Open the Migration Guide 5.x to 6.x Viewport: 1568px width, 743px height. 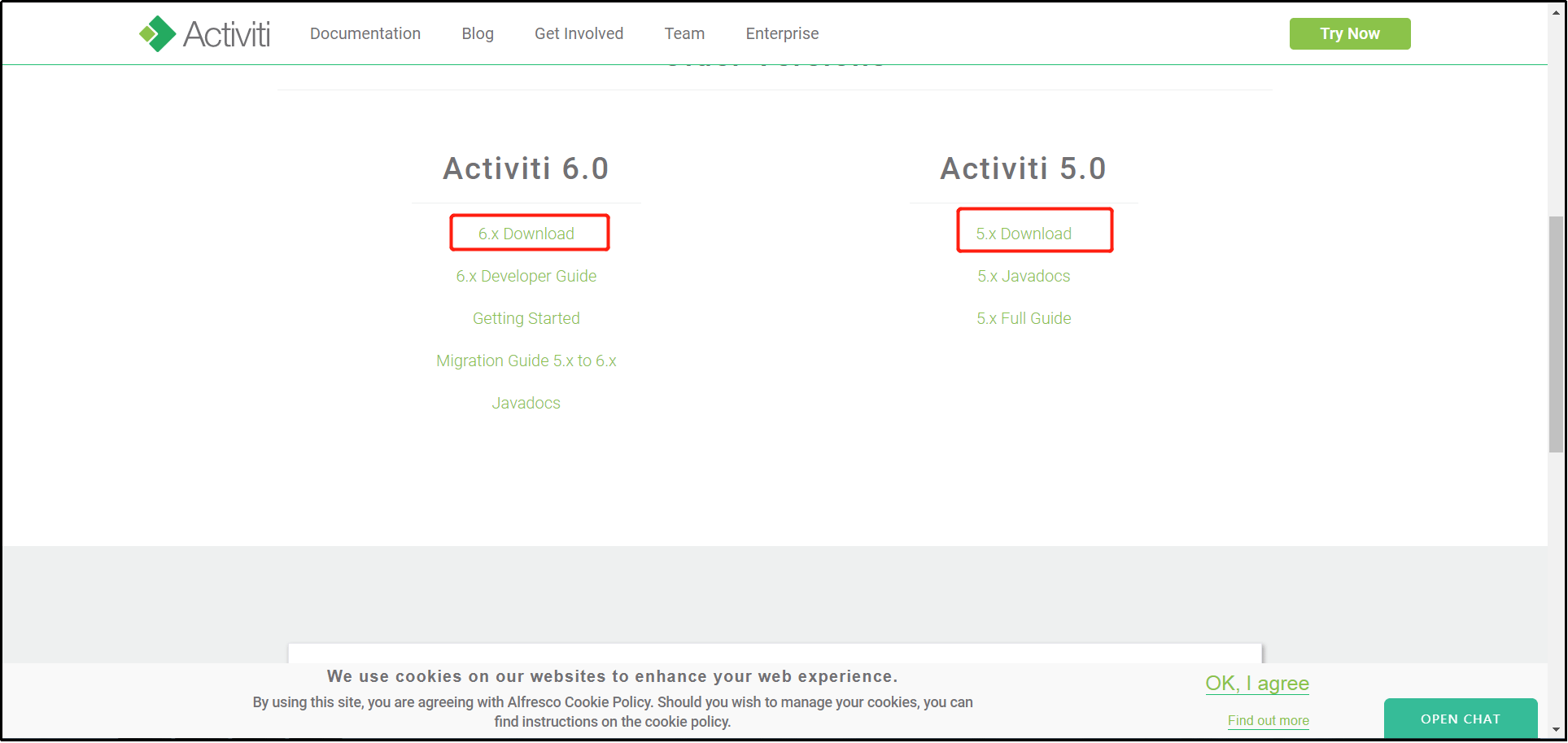[526, 361]
